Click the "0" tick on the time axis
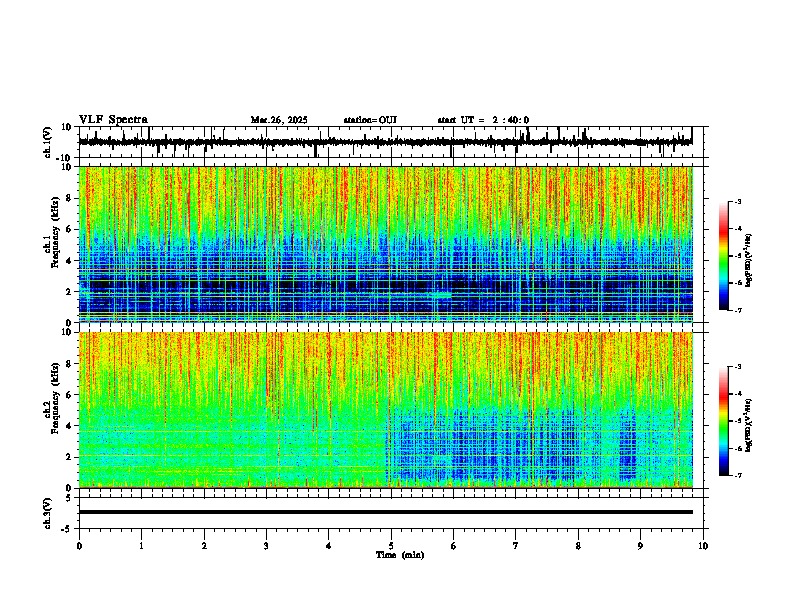Viewport: 792px width, 612px height. [x=79, y=546]
